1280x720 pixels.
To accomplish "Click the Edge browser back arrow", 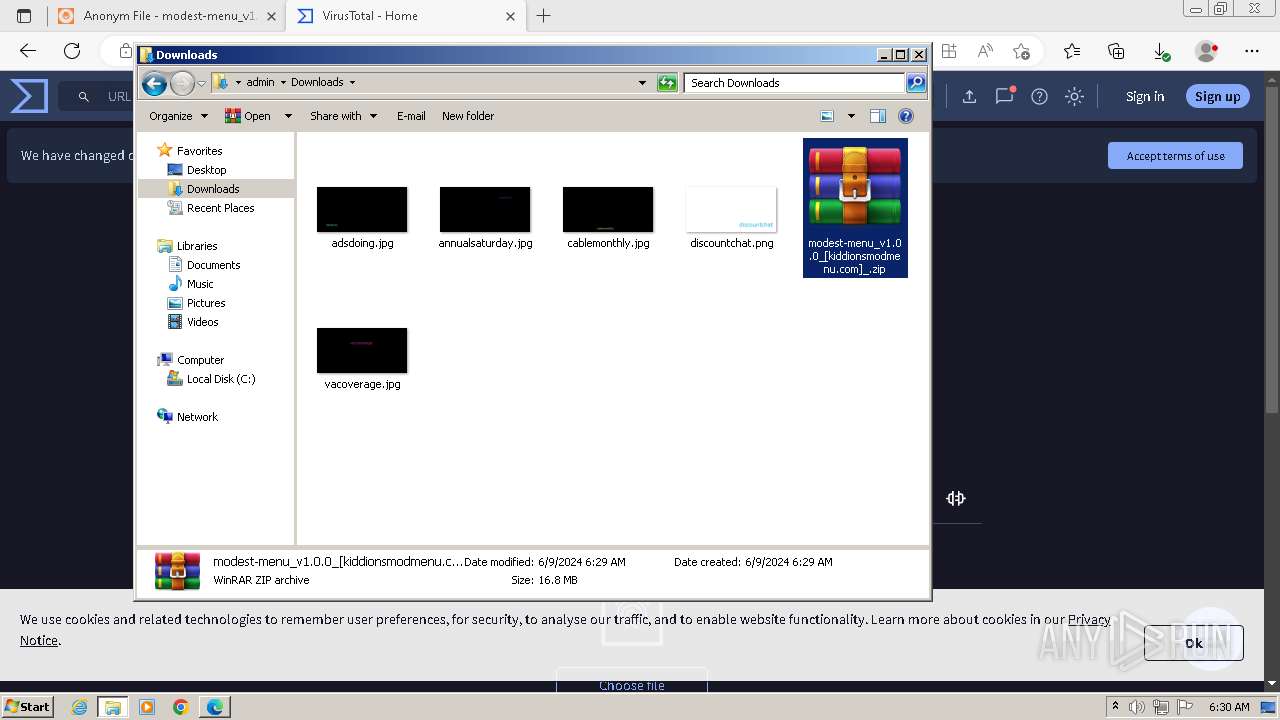I will click(x=28, y=51).
